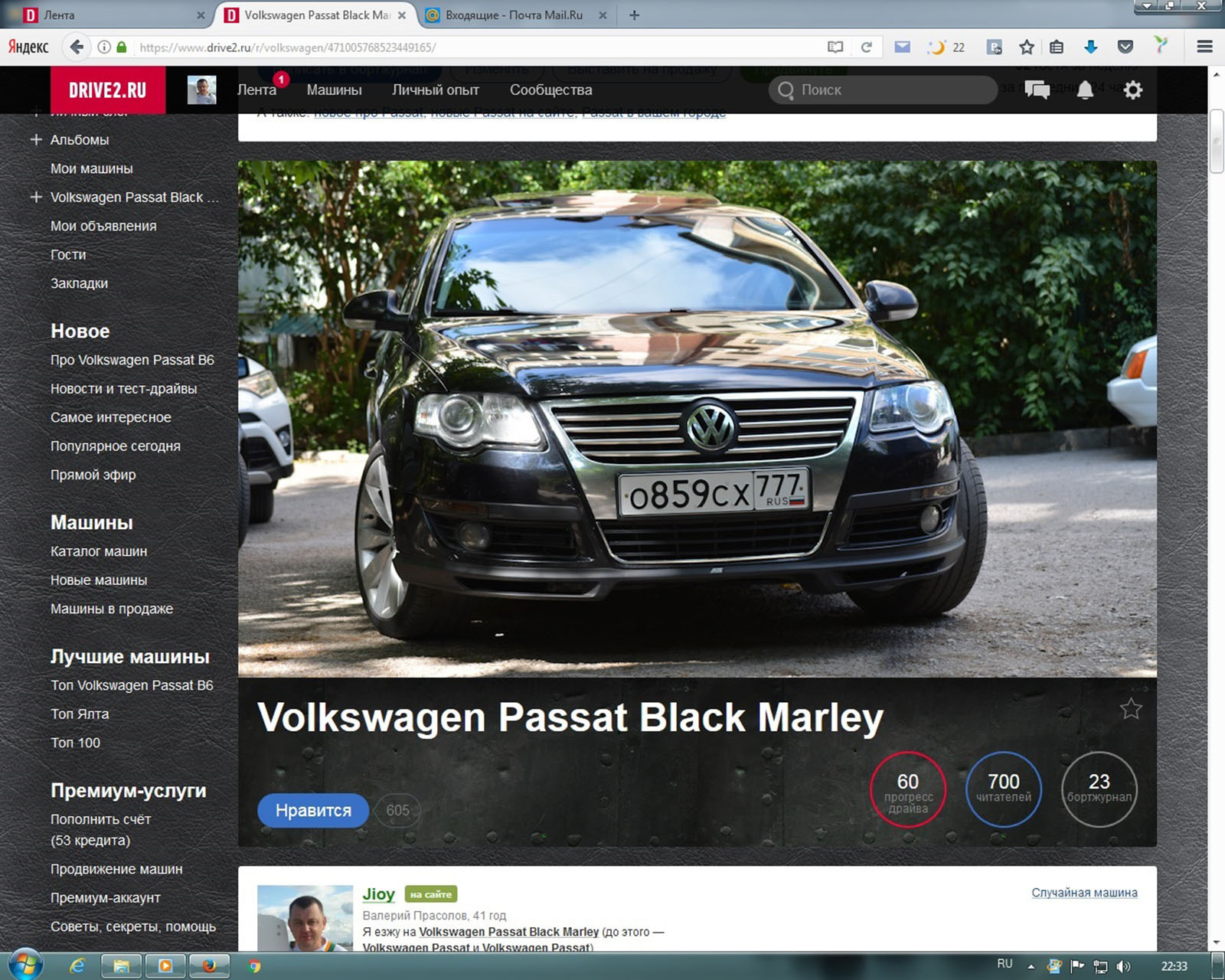This screenshot has height=980, width=1225.
Task: Launch Internet Explorer from taskbar
Action: 77,966
